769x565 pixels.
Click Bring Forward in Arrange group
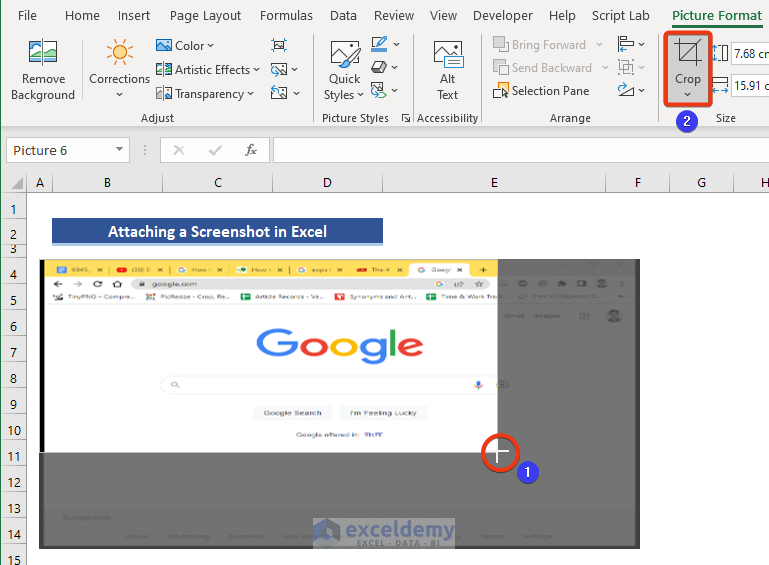pos(539,45)
